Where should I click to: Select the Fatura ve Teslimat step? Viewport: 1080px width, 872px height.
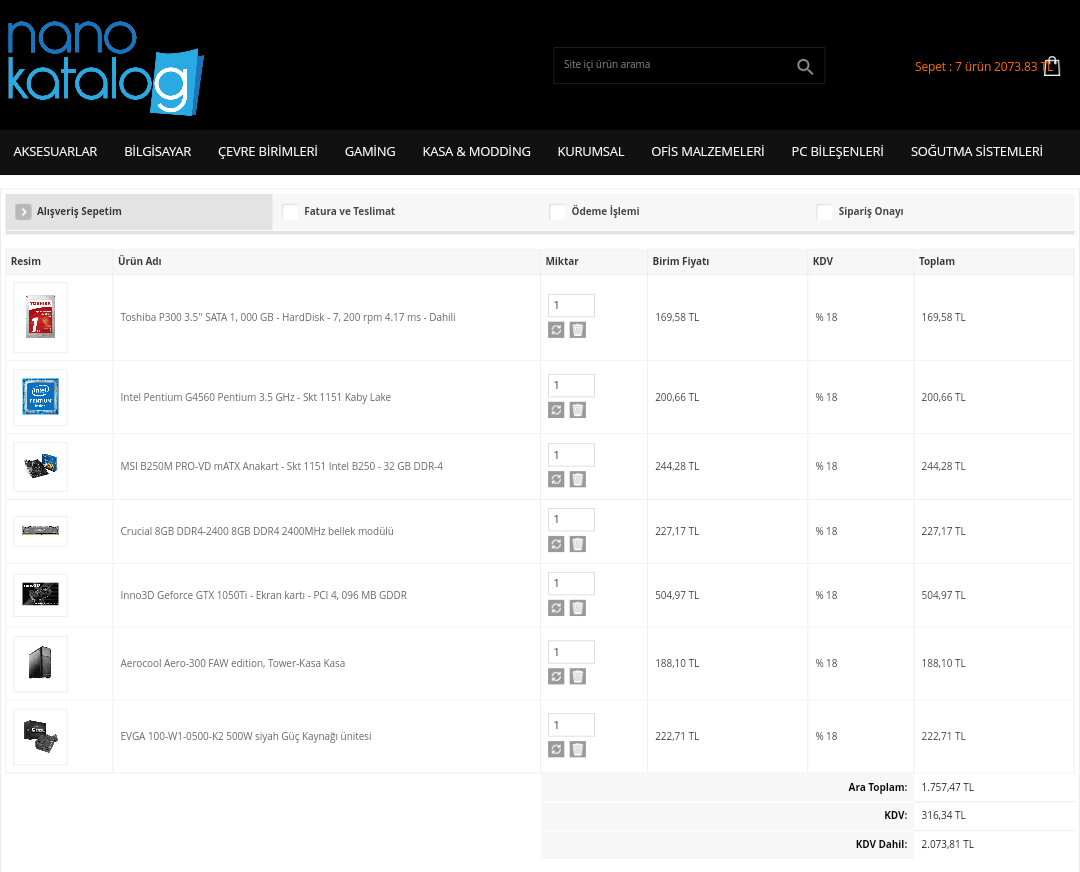point(349,211)
